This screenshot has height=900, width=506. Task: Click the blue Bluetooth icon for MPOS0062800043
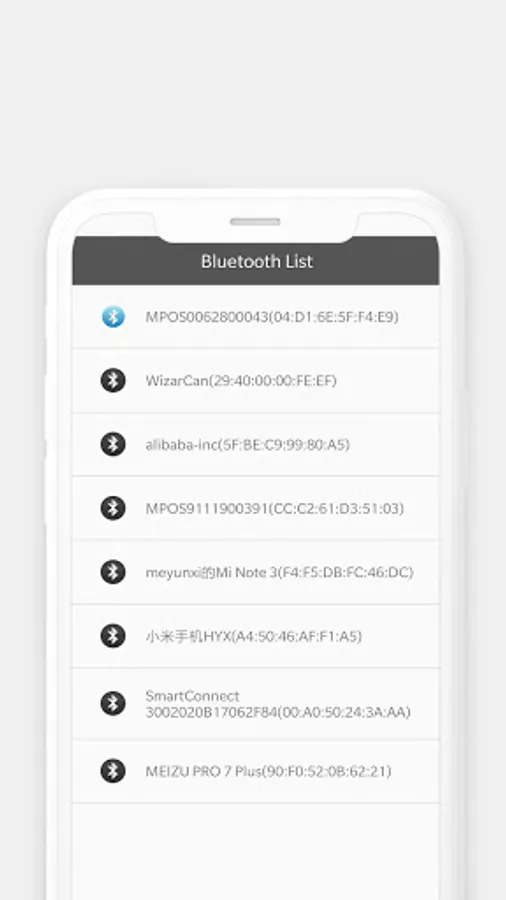click(113, 316)
